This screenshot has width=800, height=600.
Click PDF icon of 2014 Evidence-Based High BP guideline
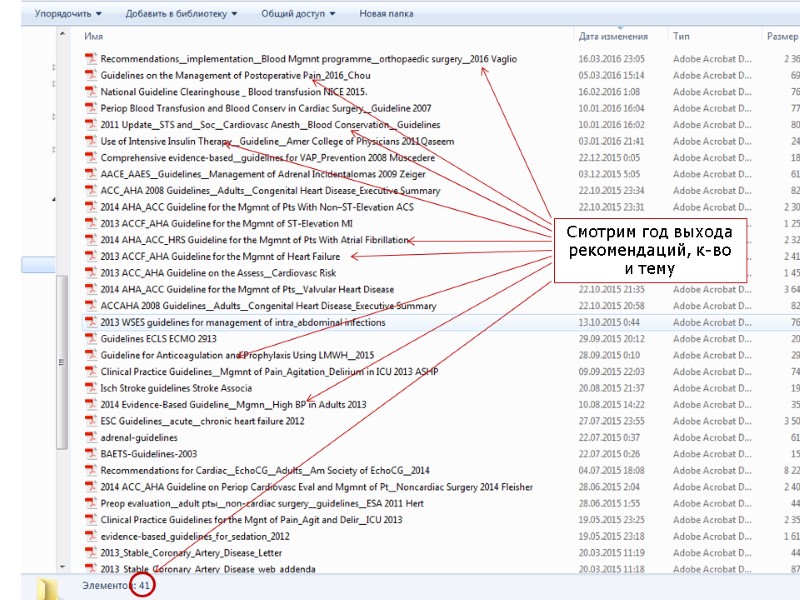point(91,405)
